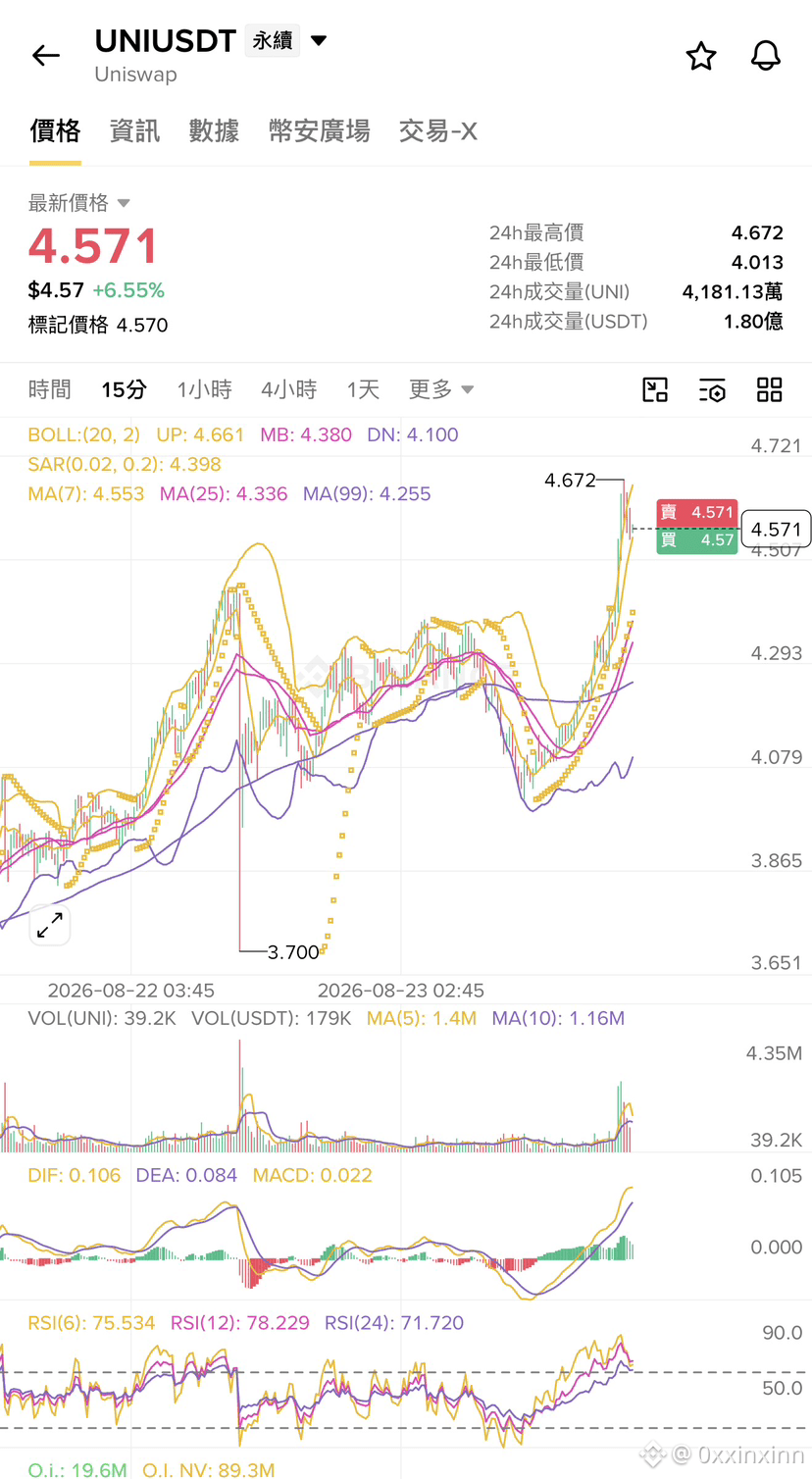Tap the O.i.: 19.6M open interest label
This screenshot has width=812, height=1479.
pos(77,1469)
